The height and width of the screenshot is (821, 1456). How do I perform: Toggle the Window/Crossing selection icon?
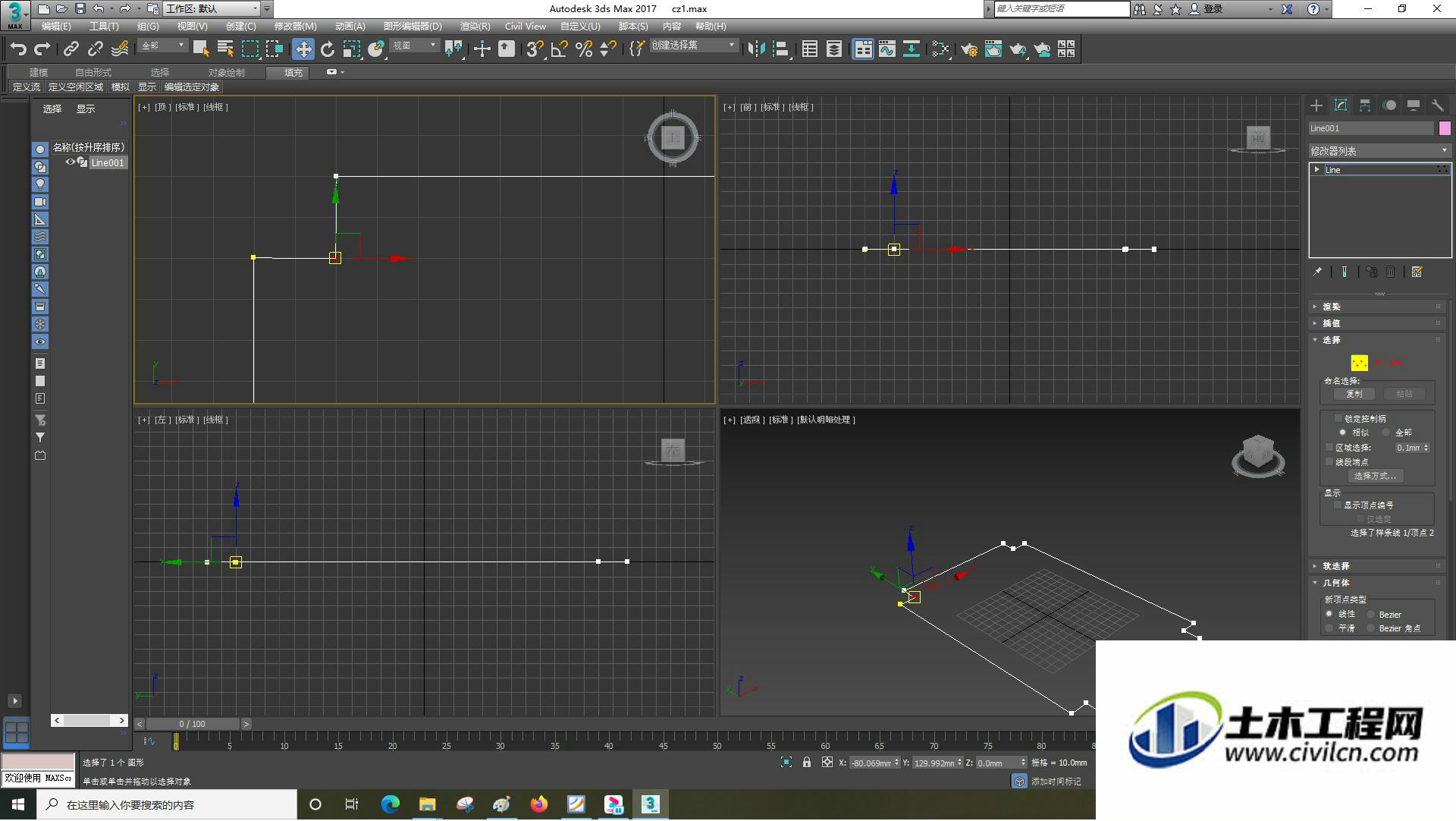coord(275,49)
